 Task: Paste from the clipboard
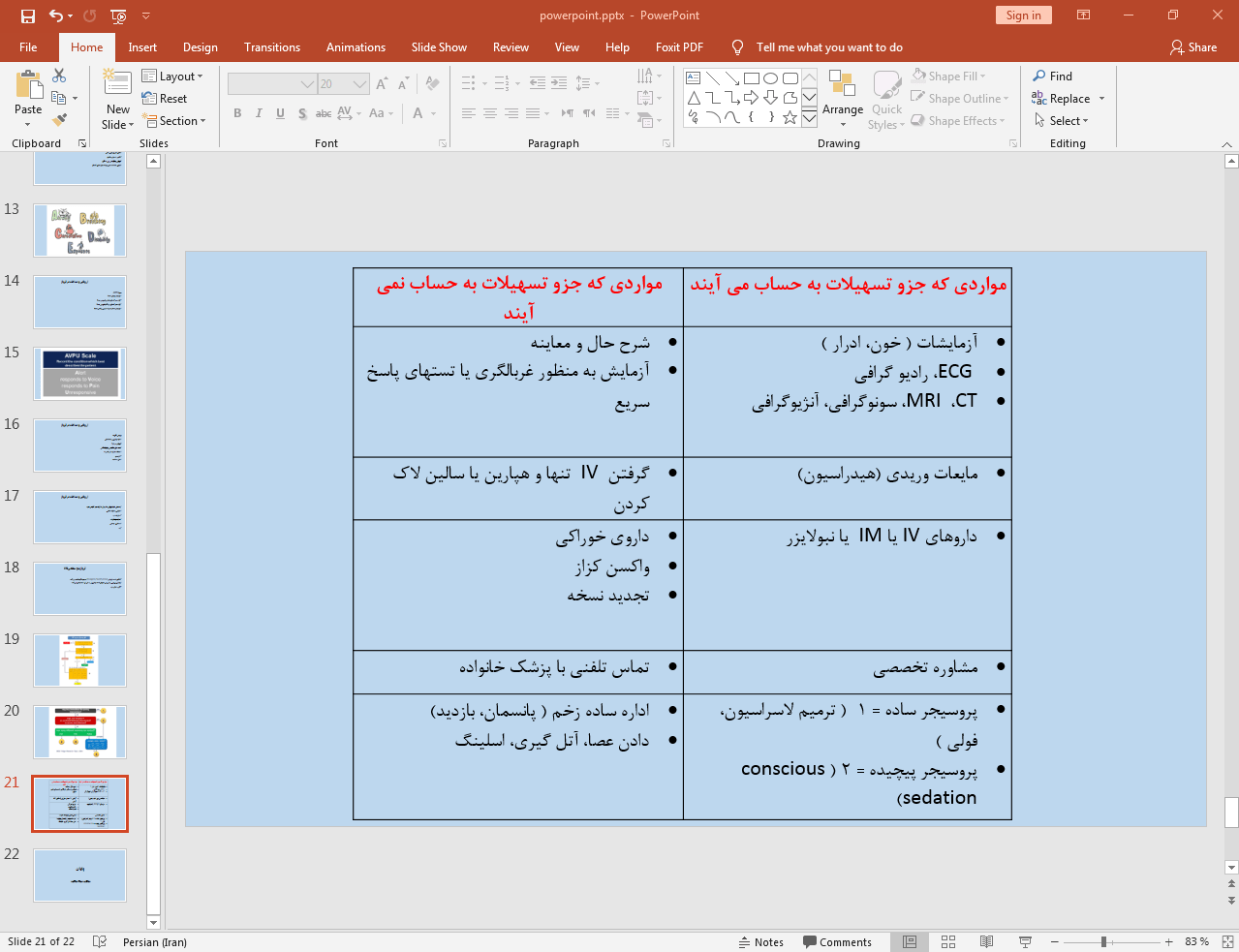(x=28, y=98)
